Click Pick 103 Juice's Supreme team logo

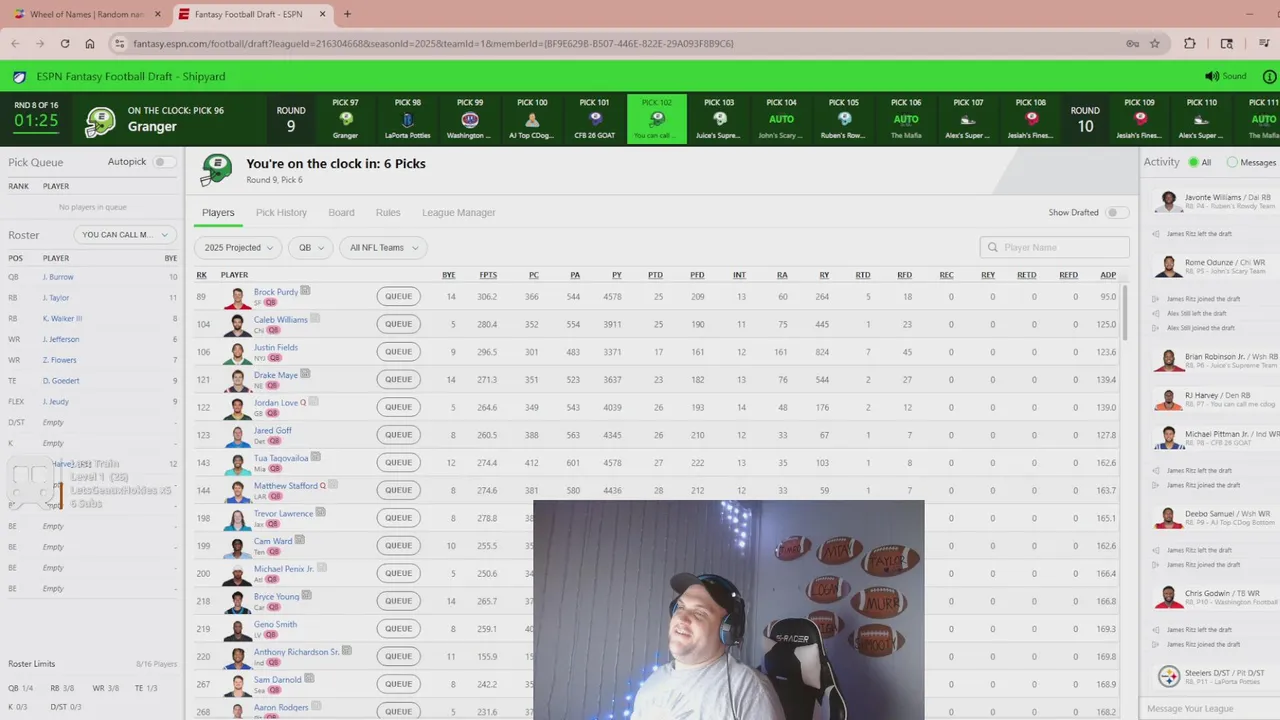719,119
